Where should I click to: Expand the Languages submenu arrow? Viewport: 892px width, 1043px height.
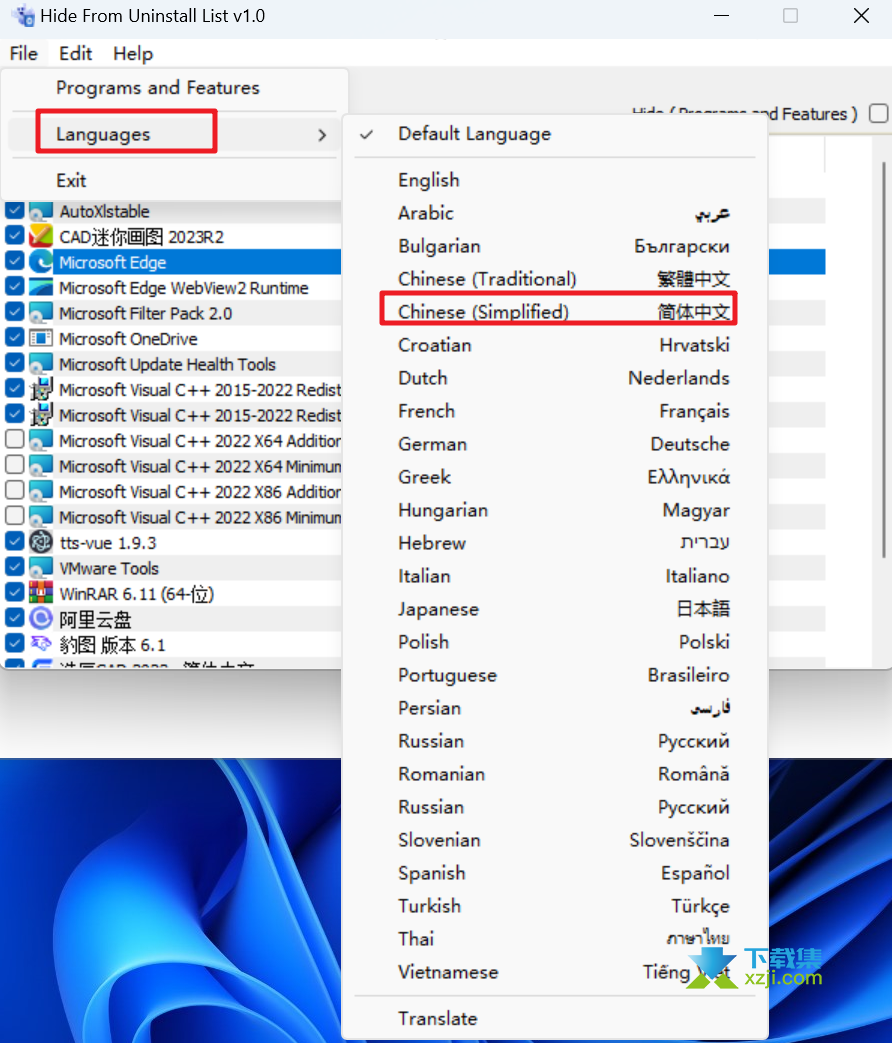click(x=322, y=135)
